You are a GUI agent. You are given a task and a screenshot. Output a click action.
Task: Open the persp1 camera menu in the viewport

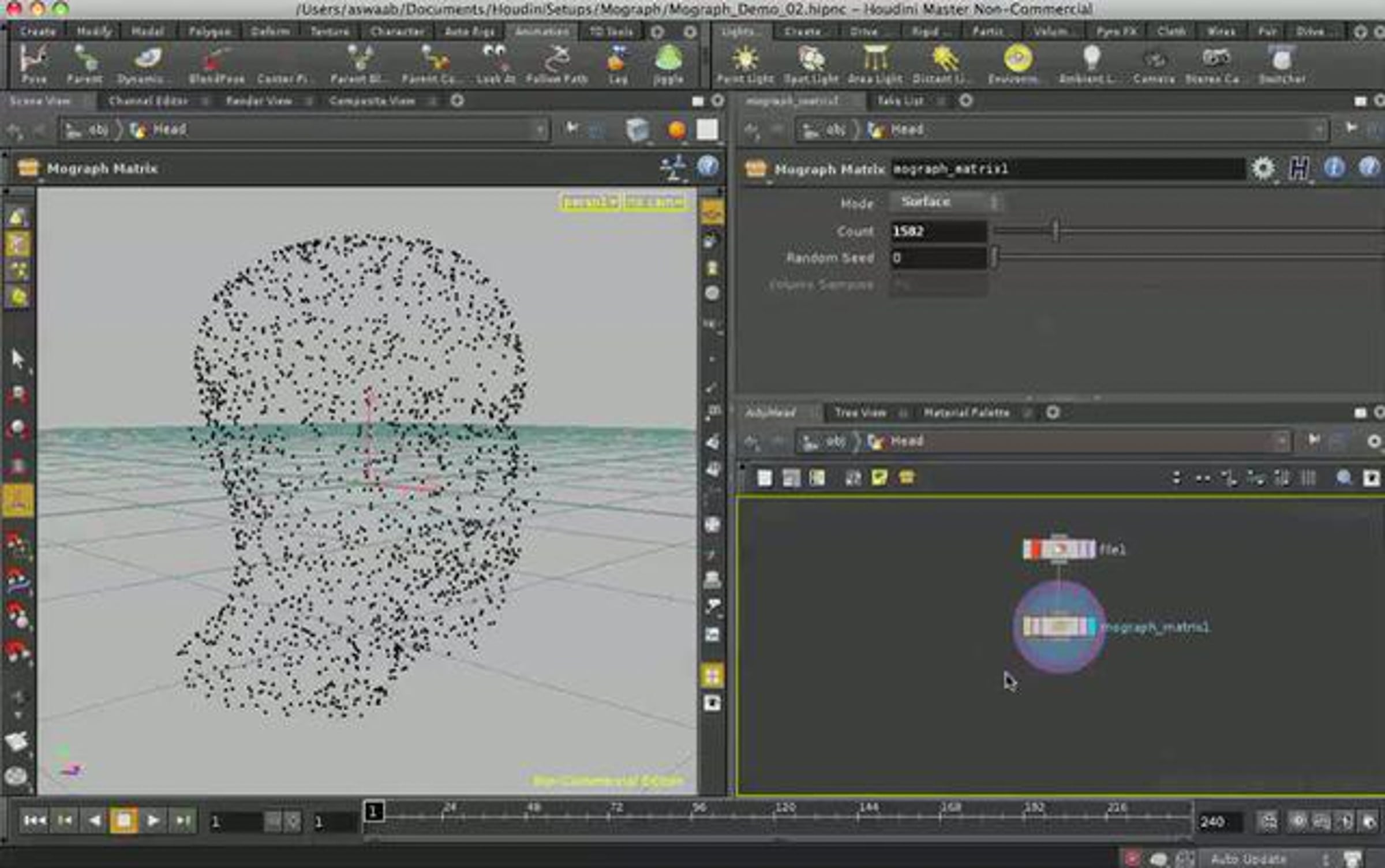click(590, 202)
